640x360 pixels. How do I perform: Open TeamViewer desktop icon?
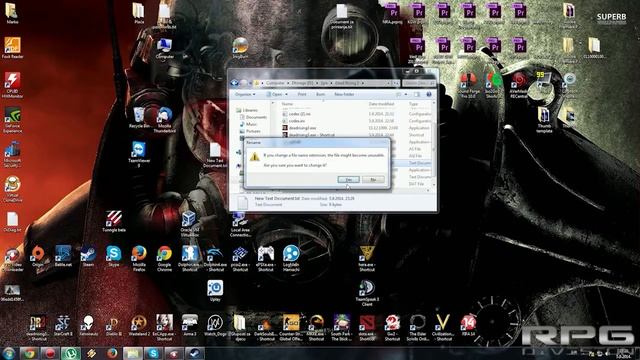[x=139, y=154]
